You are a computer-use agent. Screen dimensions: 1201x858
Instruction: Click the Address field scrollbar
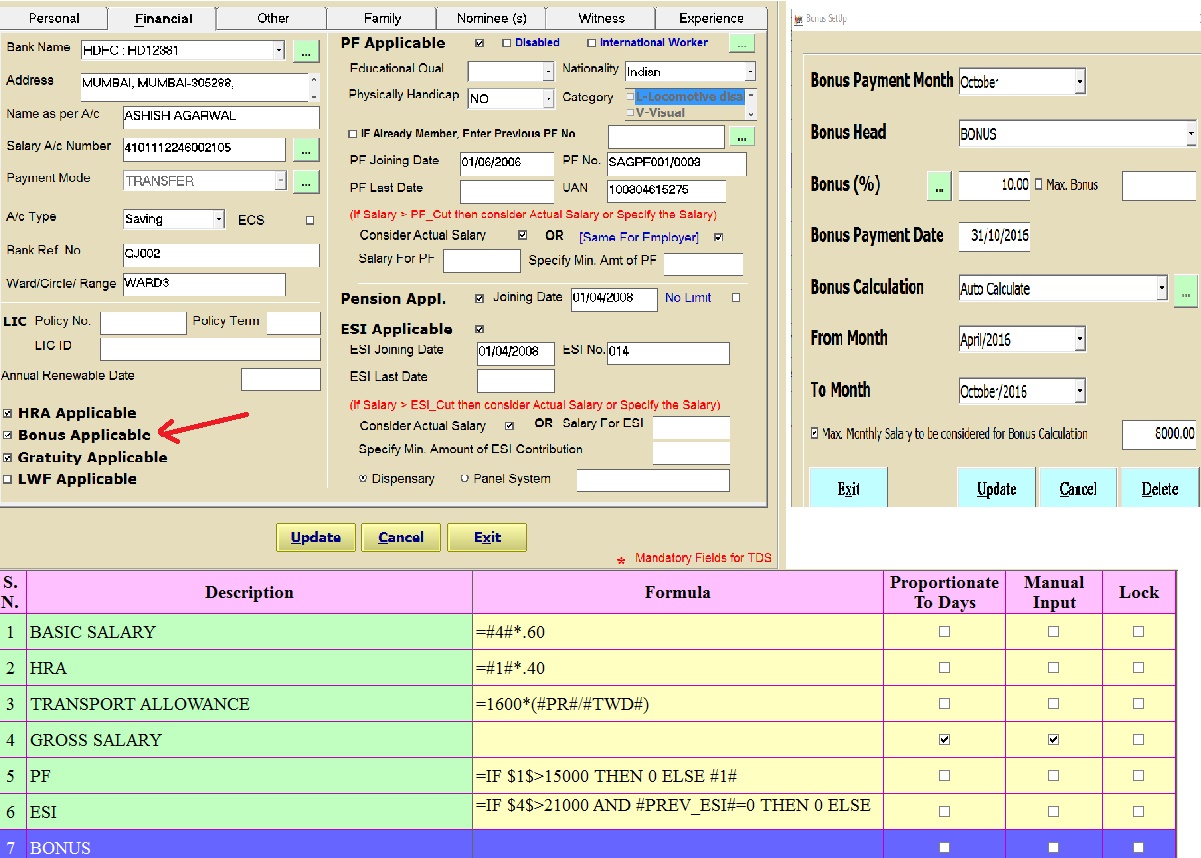tap(314, 87)
